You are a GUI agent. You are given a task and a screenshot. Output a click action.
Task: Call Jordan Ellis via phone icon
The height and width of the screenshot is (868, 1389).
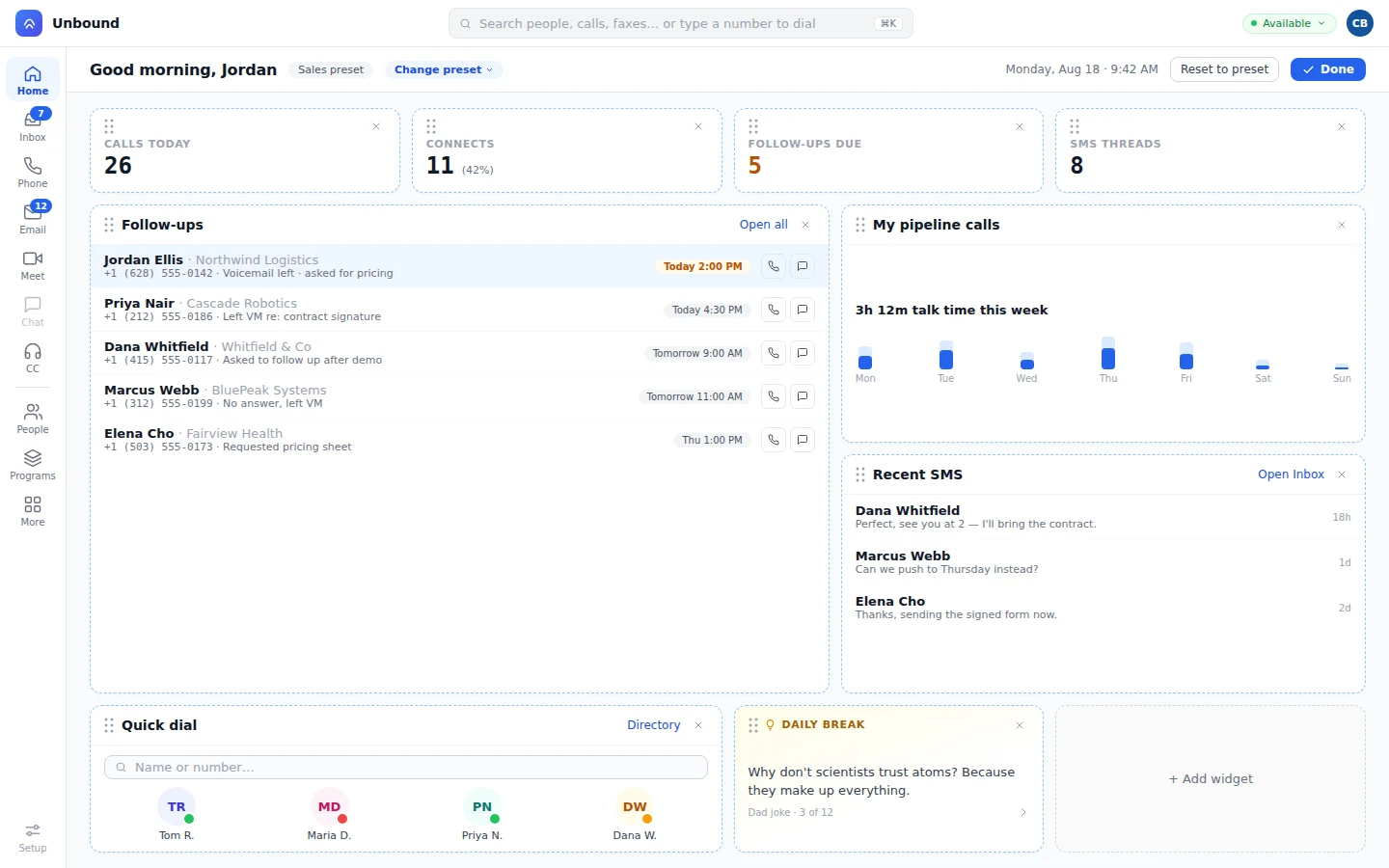[774, 266]
